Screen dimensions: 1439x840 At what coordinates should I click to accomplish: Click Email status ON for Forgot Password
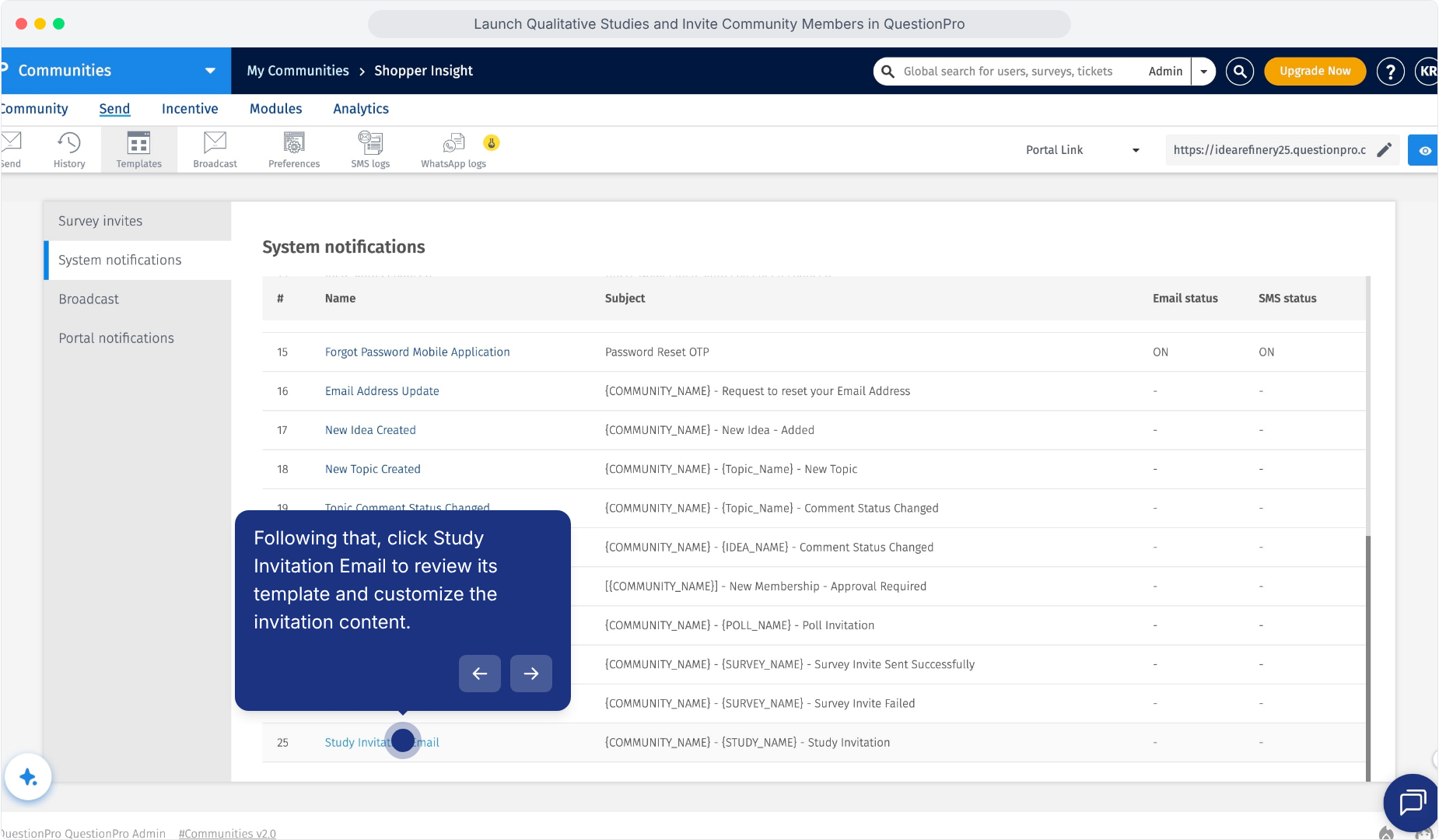click(x=1161, y=352)
